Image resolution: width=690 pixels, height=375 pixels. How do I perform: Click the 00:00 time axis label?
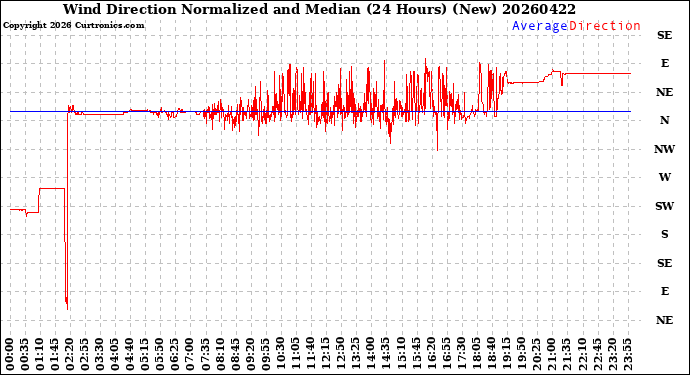10,354
